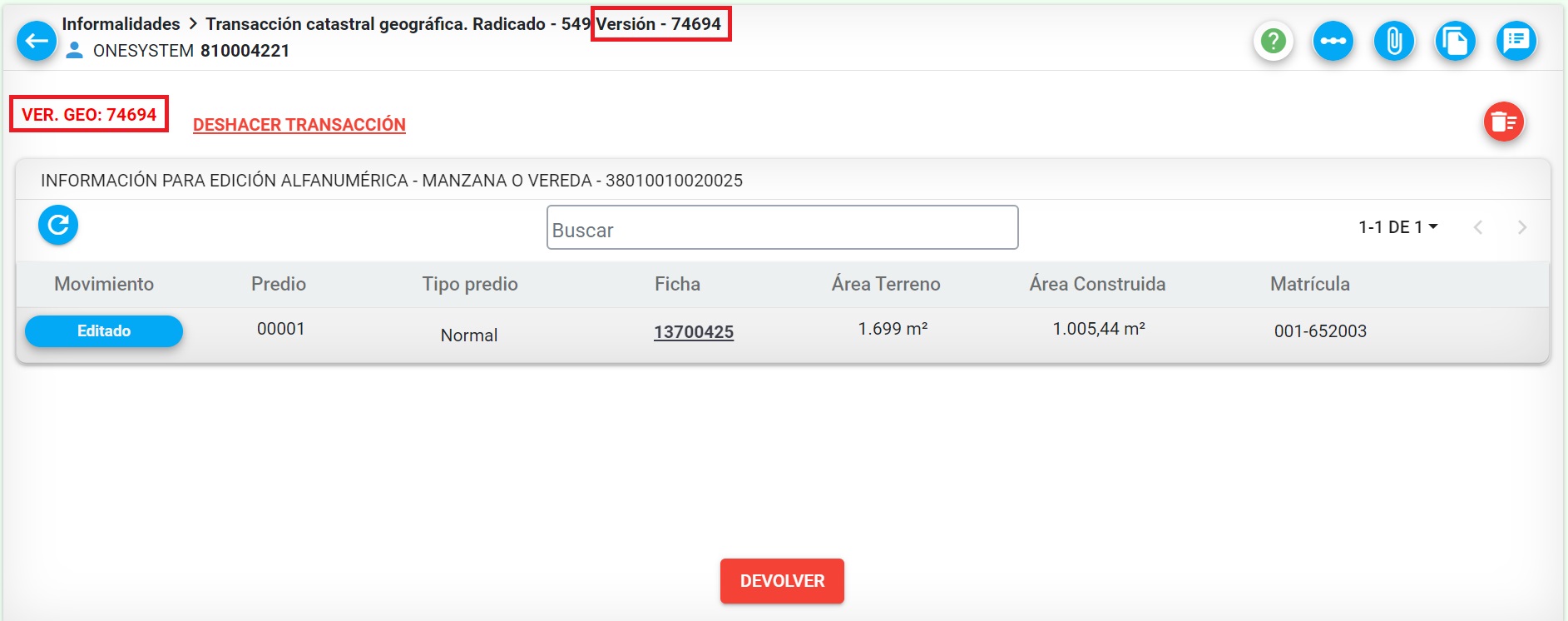
Task: Select the Normal tipo predio cell
Action: [469, 335]
